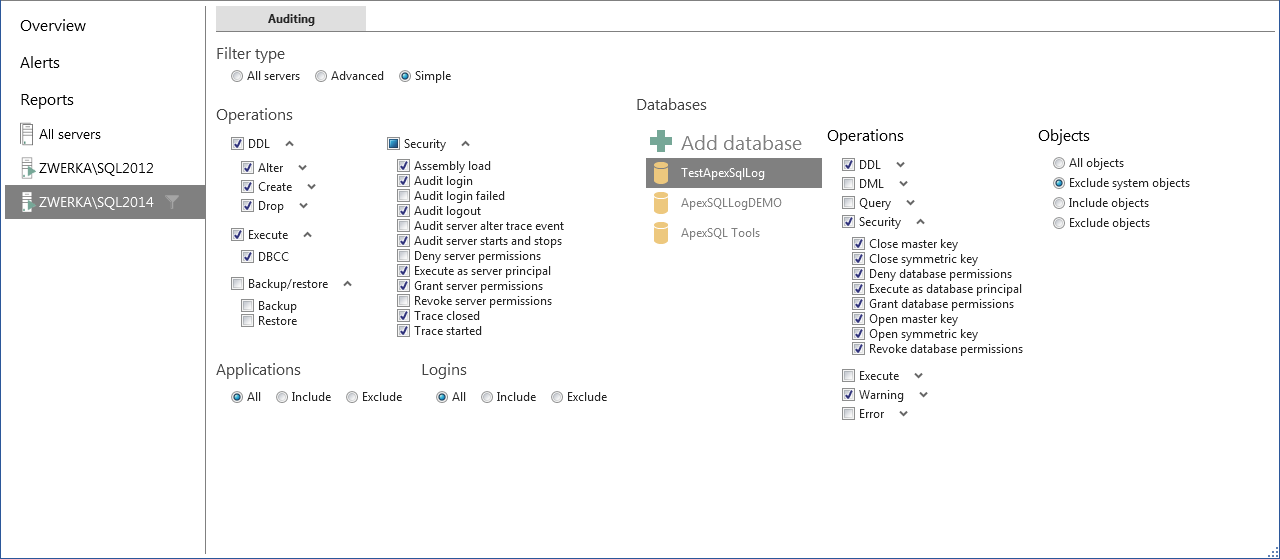Click the ApexSQL Tools database icon
1280x559 pixels.
point(660,233)
